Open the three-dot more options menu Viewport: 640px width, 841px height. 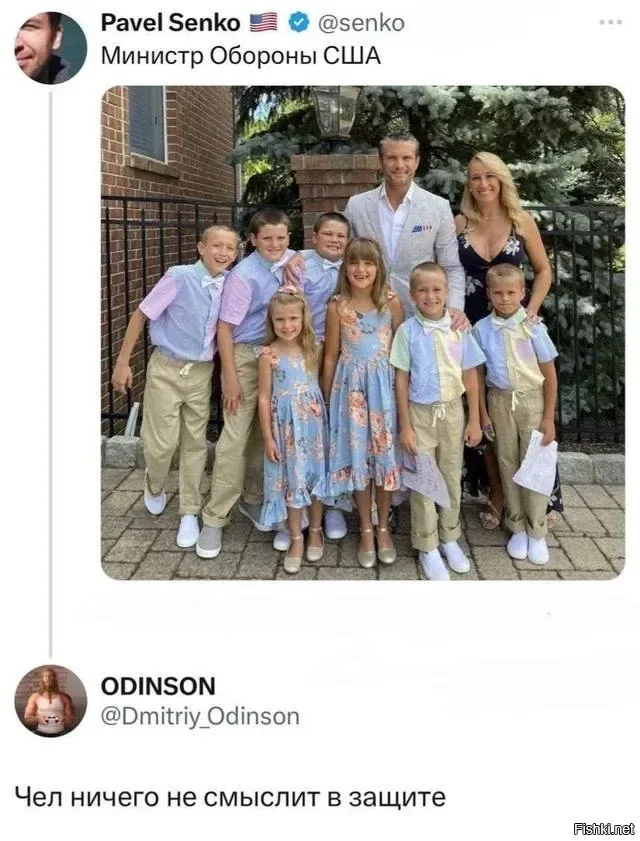[611, 23]
